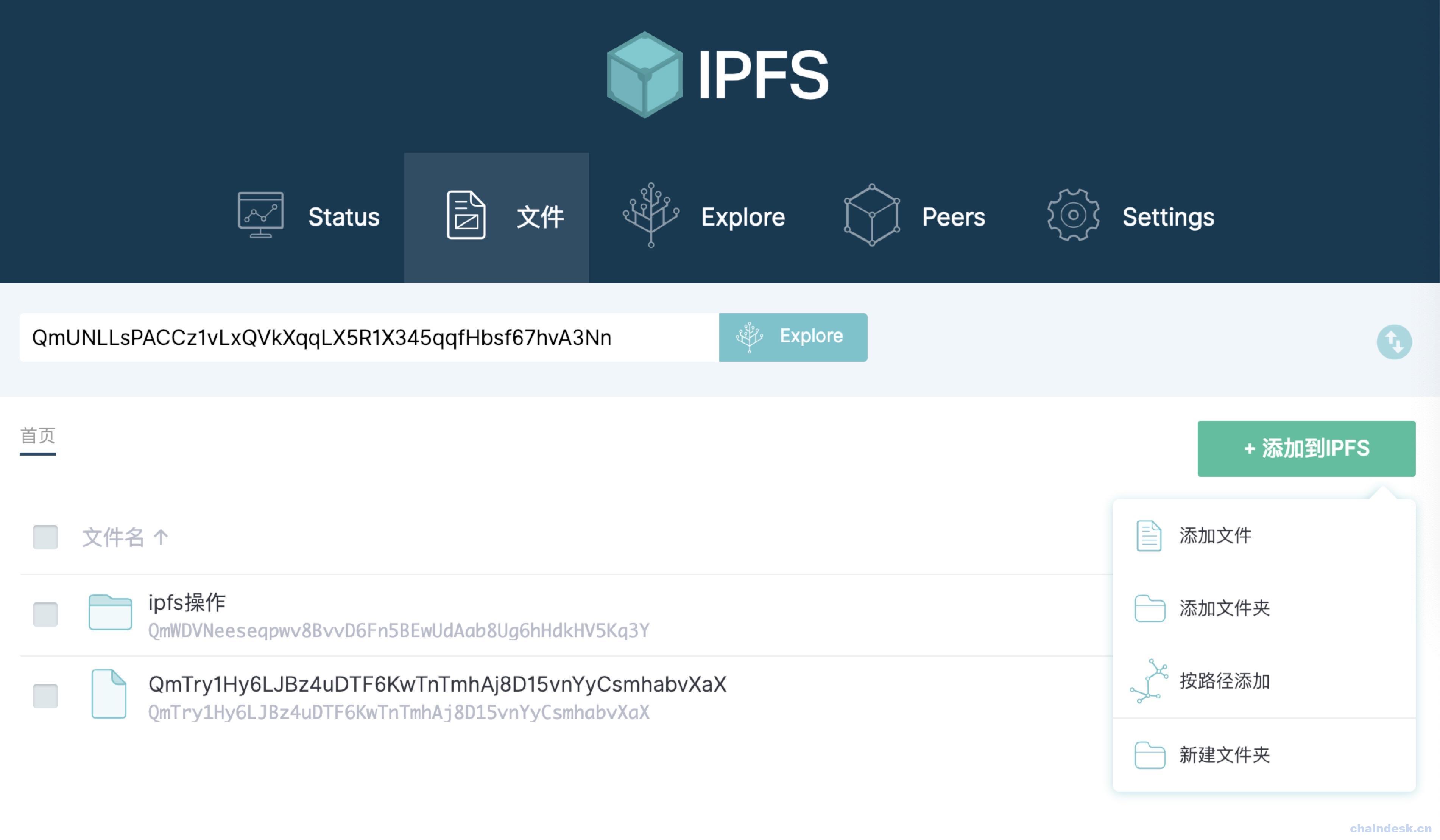Click the Explore tree icon in navigation
The width and height of the screenshot is (1440, 840).
tap(651, 215)
